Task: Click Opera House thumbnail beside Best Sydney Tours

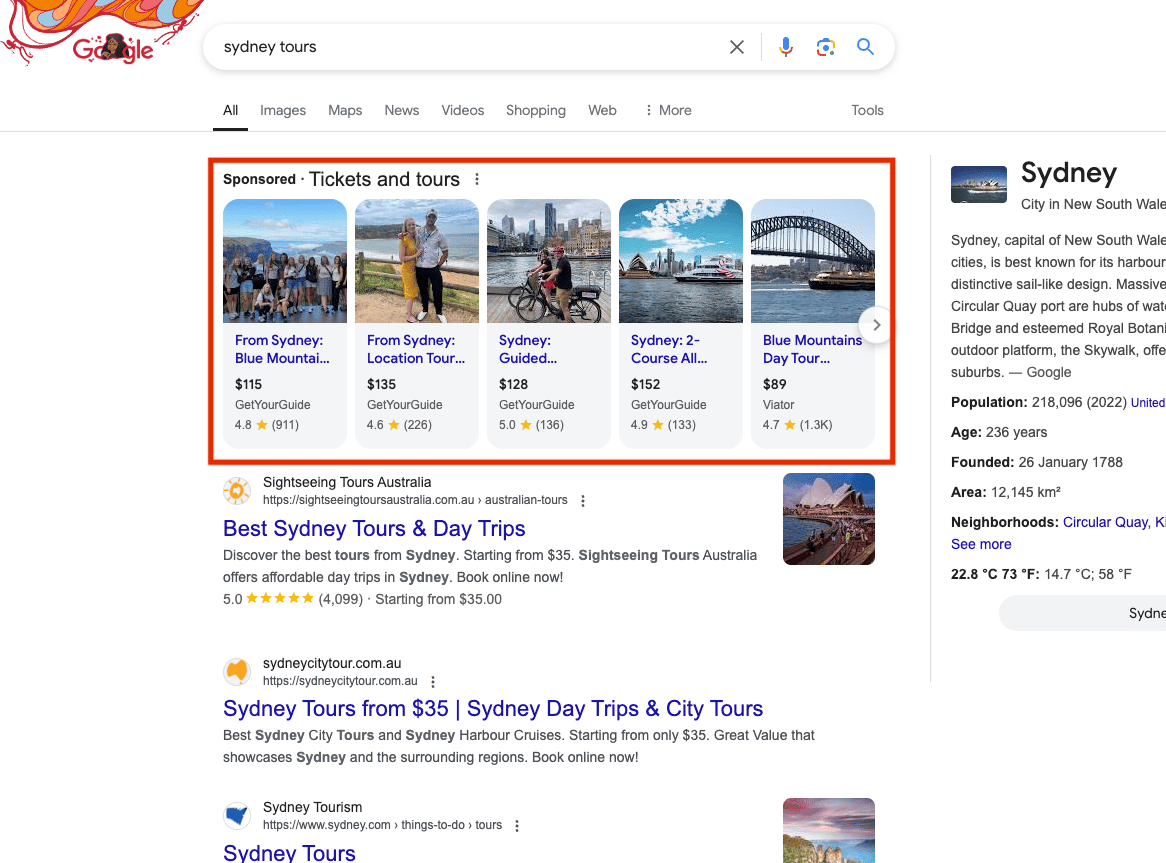Action: [828, 519]
